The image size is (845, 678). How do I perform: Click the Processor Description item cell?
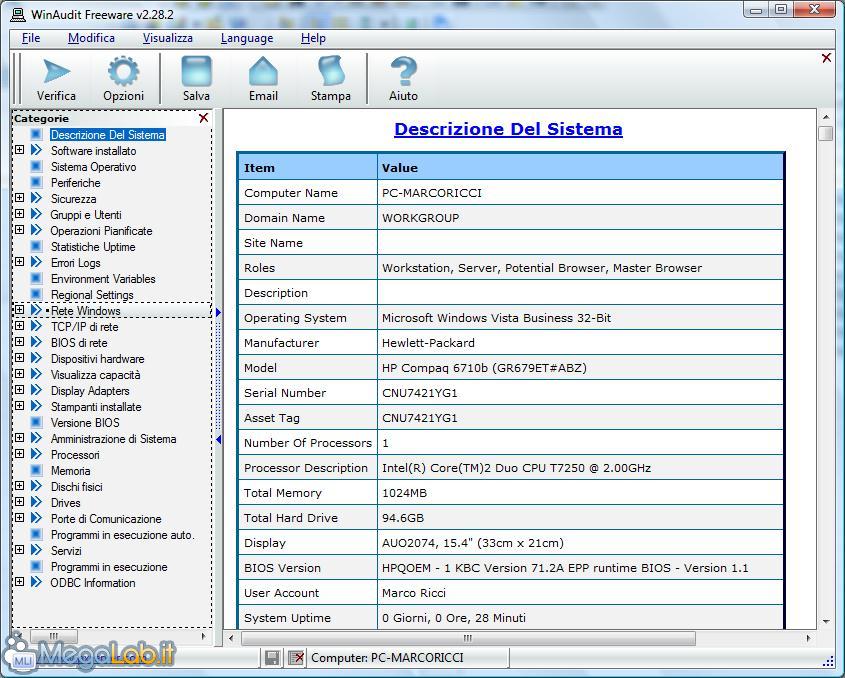click(307, 468)
